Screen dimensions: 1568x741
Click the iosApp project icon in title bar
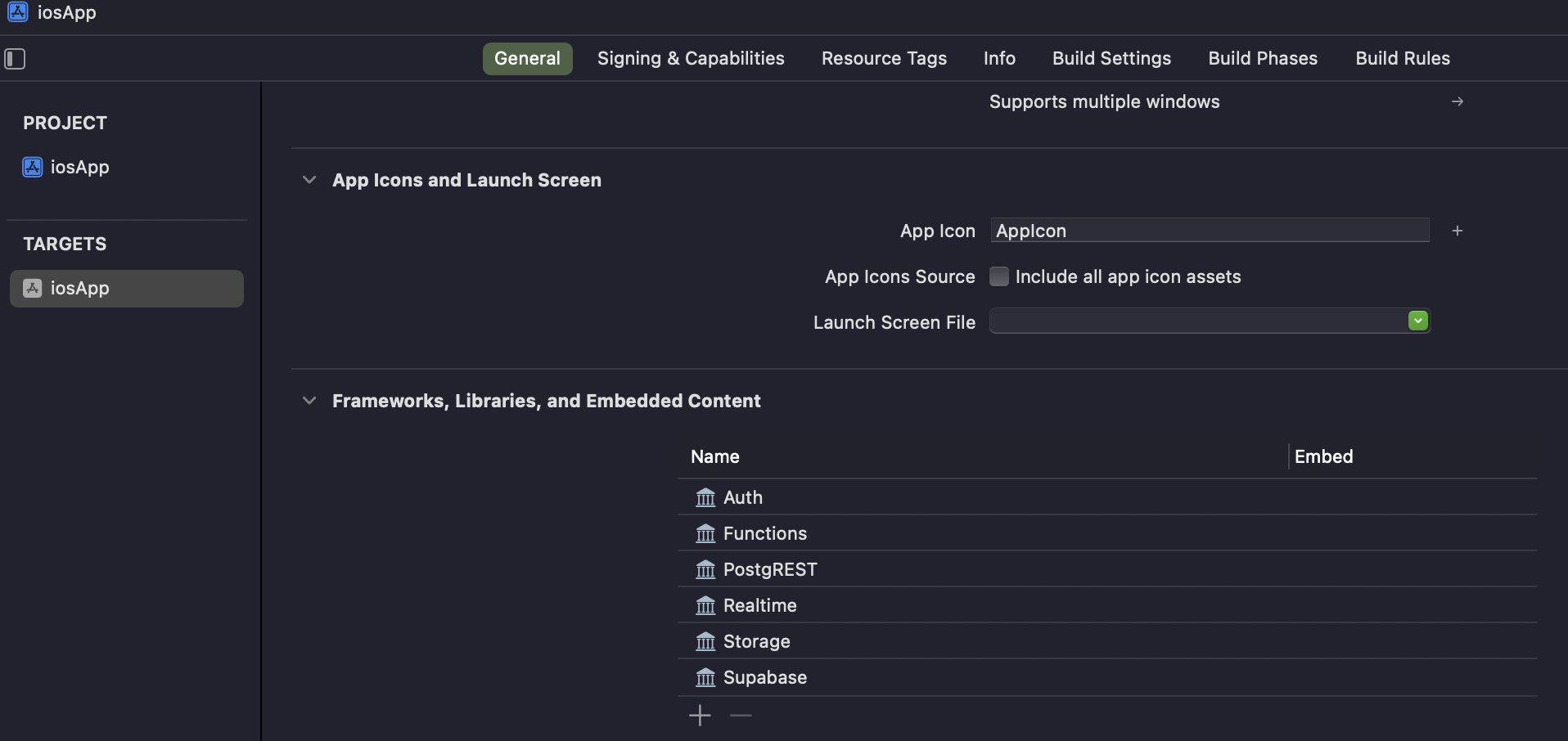click(x=18, y=11)
